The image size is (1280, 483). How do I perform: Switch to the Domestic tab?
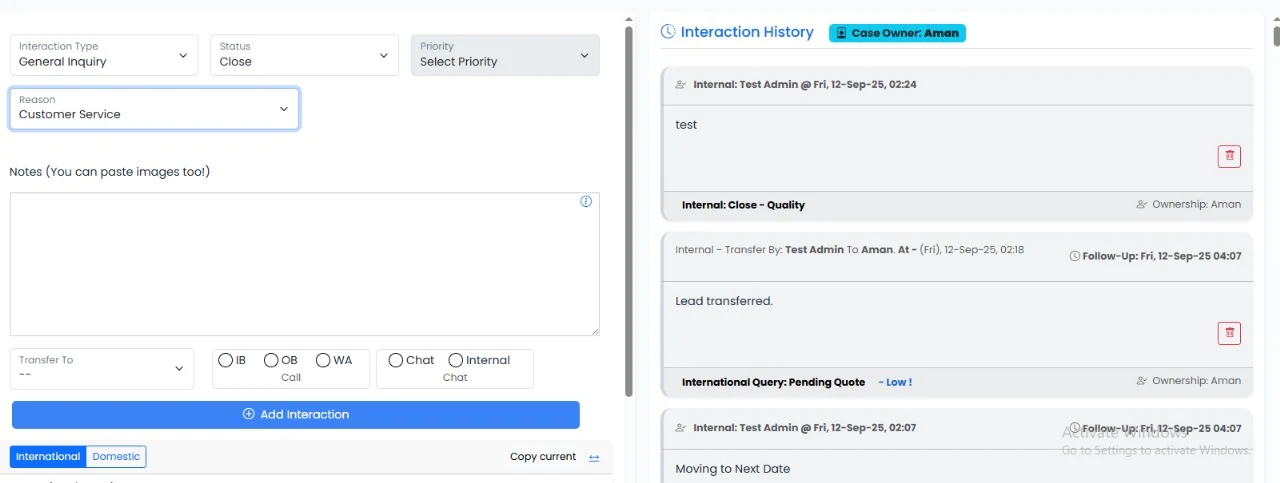[116, 457]
